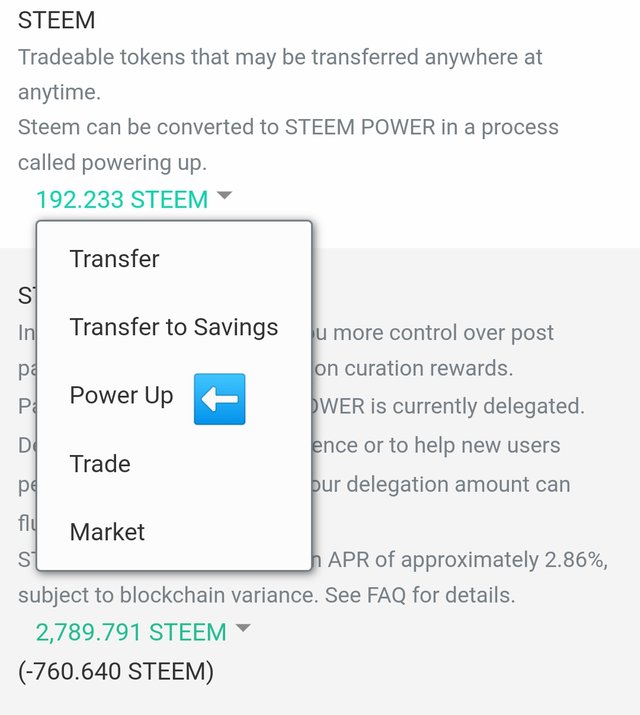
Task: Go to Market via dropdown menu
Action: point(107,532)
